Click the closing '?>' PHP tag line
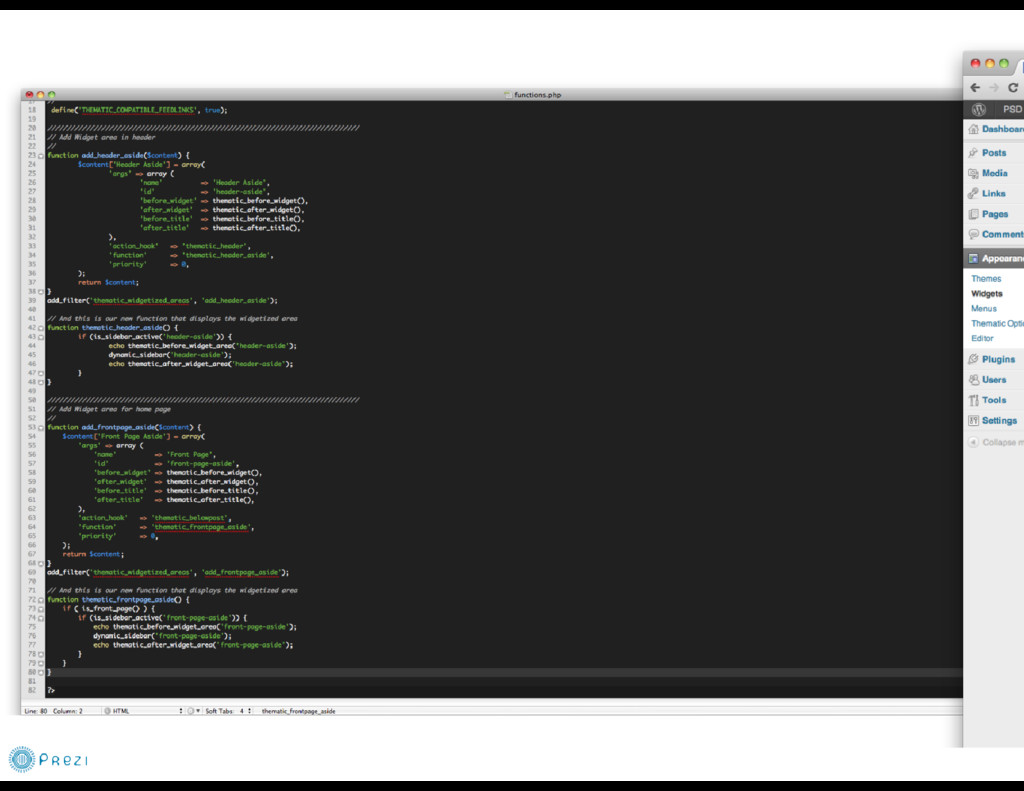Screen dimensions: 1024x791 pos(51,690)
